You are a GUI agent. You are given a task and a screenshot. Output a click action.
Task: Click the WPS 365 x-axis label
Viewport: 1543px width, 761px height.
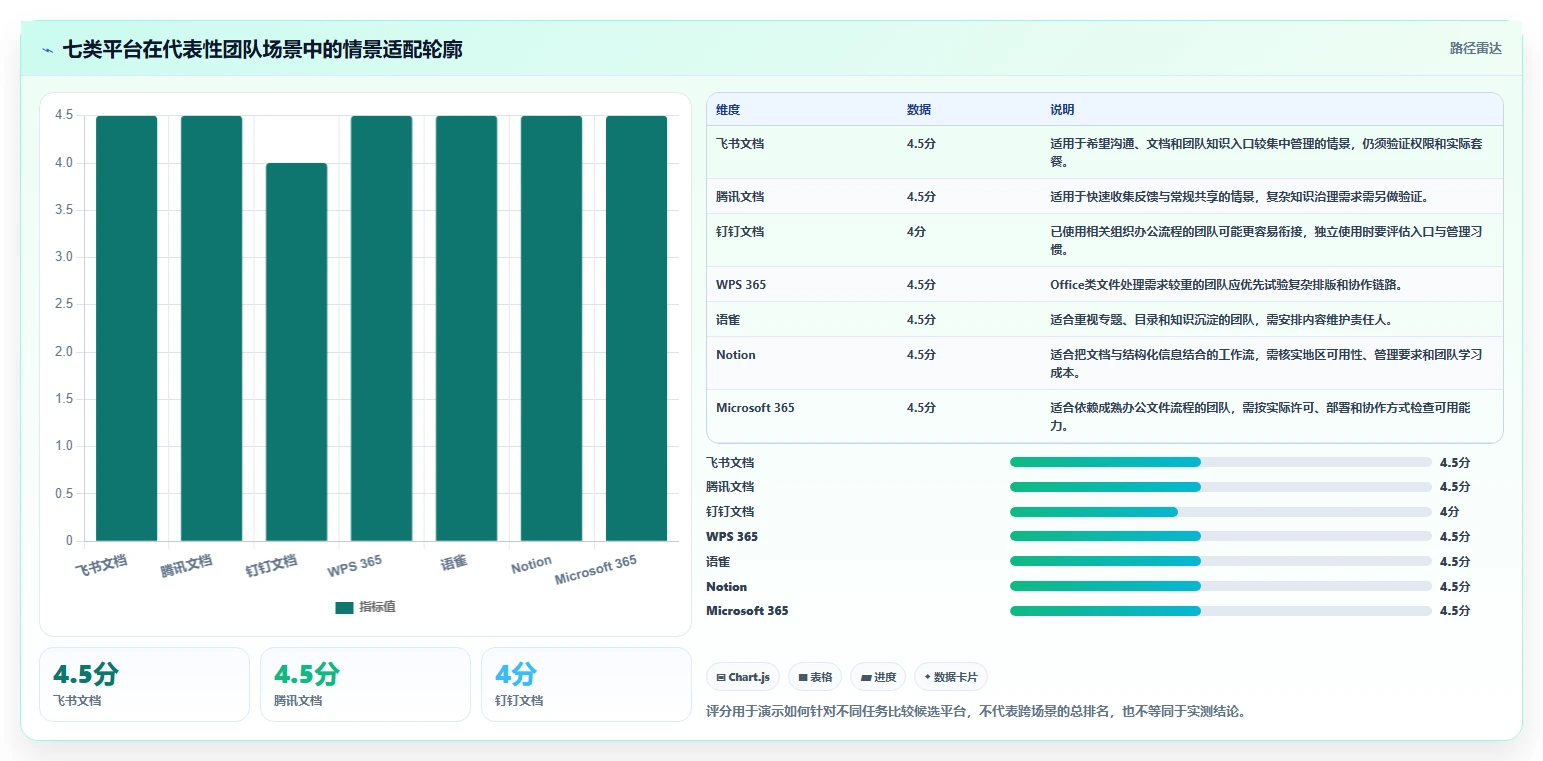tap(355, 566)
